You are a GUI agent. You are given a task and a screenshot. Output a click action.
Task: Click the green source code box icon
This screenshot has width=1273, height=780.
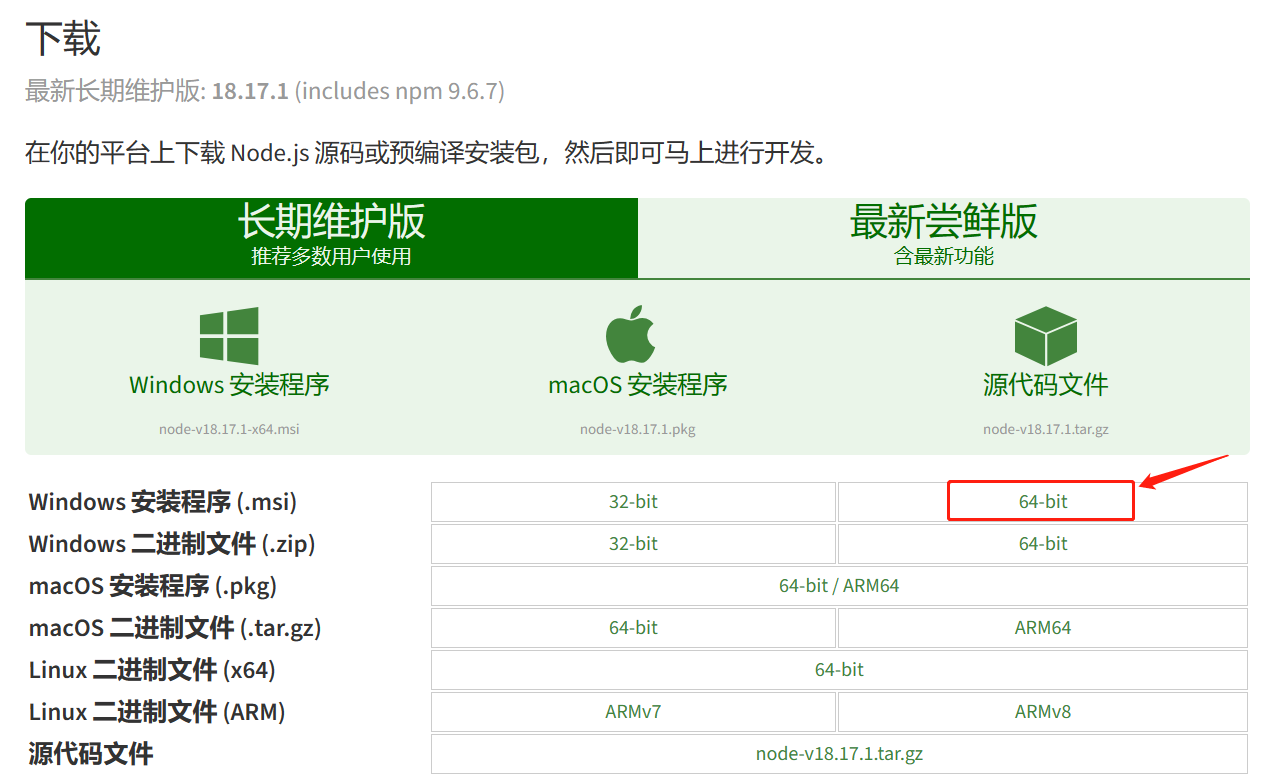click(x=1045, y=336)
